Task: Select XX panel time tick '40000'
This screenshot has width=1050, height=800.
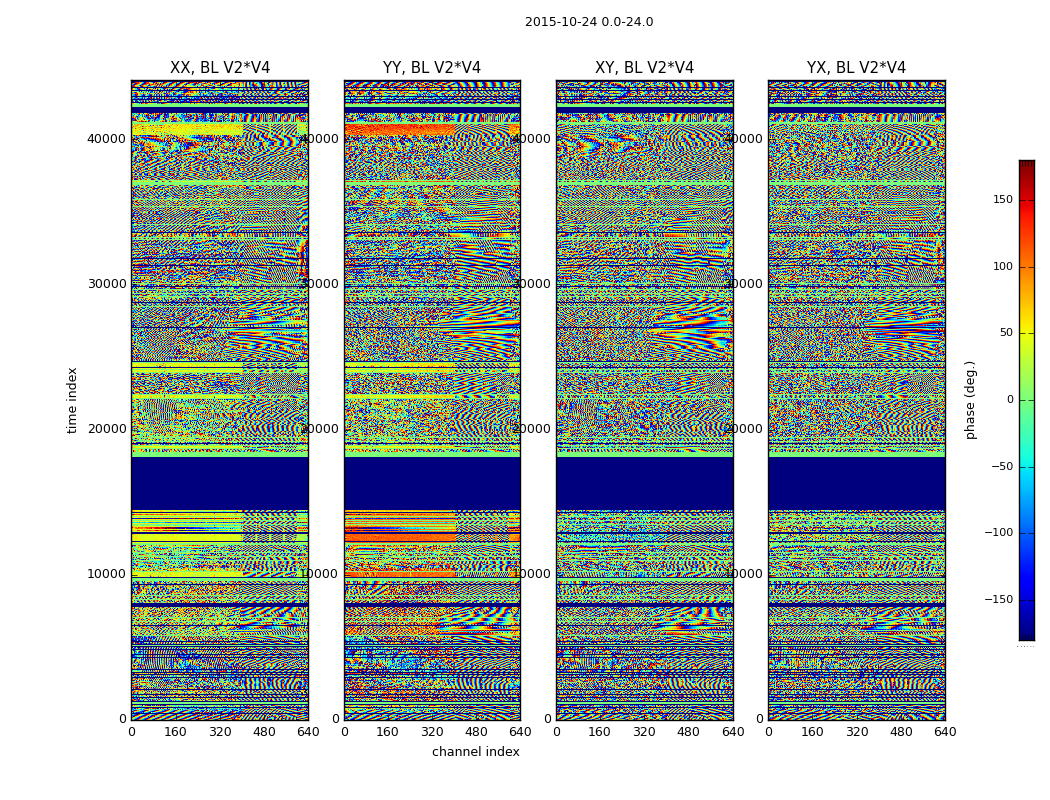Action: [x=106, y=139]
